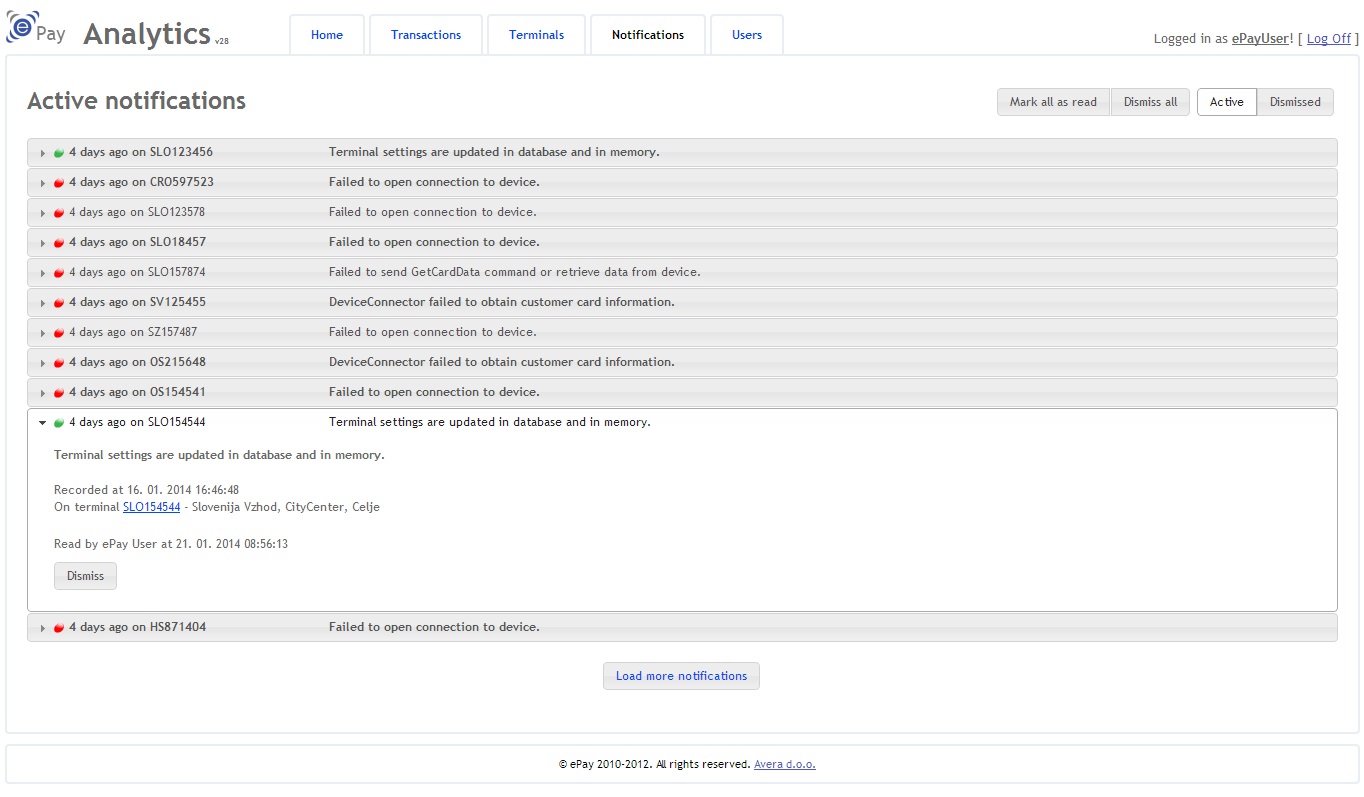Show Active notifications filter
Viewport: 1364px width, 797px height.
click(x=1227, y=102)
